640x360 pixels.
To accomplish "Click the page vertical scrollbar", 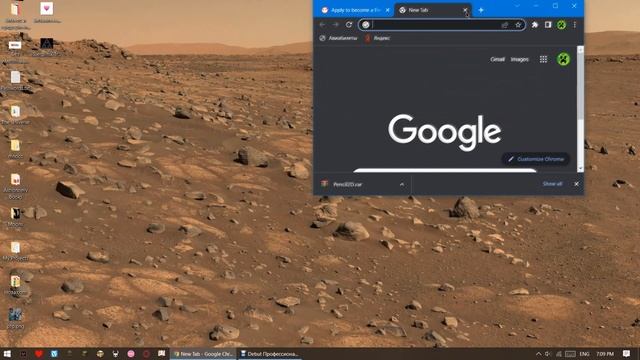I will (x=580, y=87).
